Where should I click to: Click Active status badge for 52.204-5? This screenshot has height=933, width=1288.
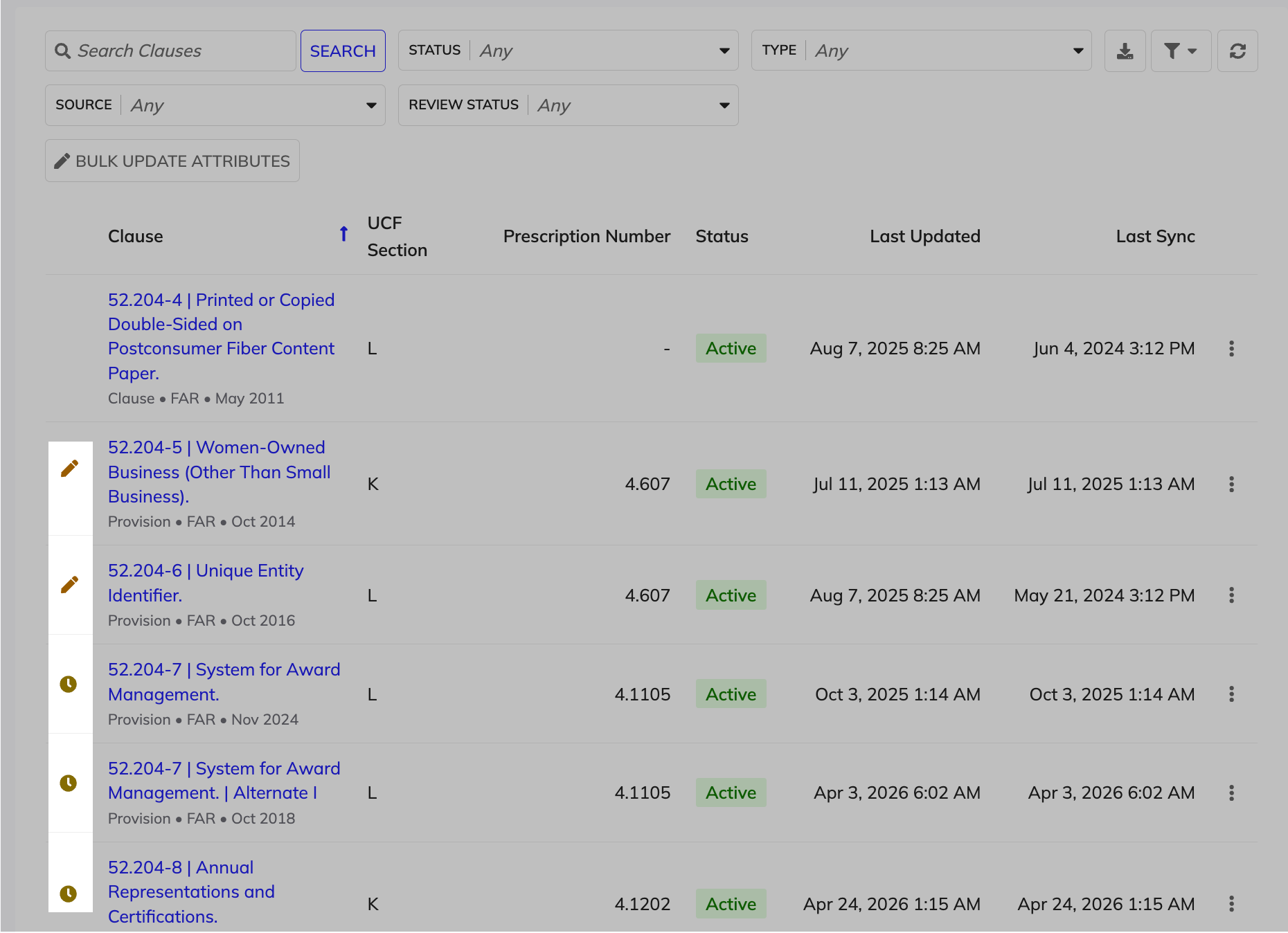731,484
